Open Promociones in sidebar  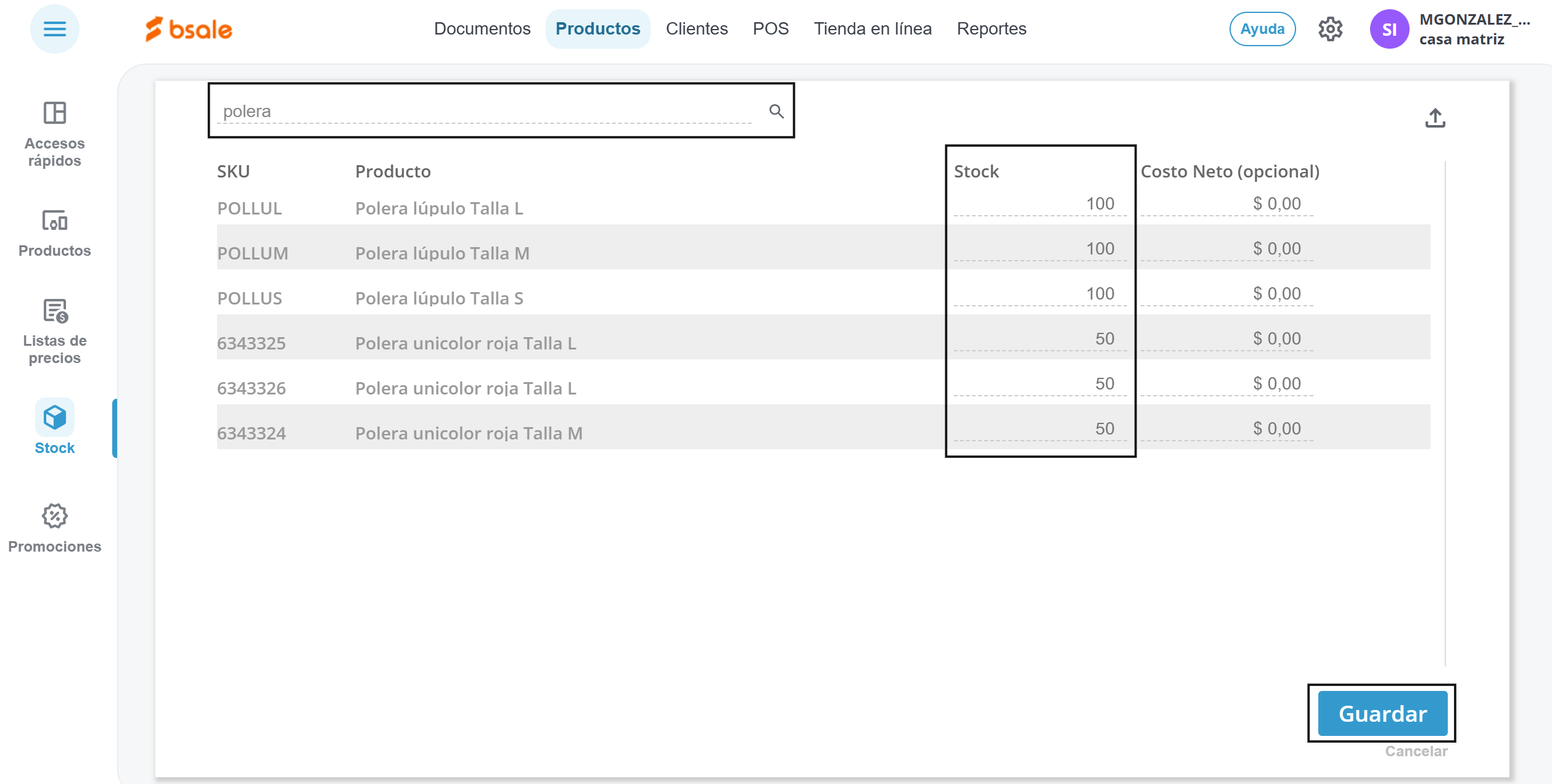click(54, 528)
